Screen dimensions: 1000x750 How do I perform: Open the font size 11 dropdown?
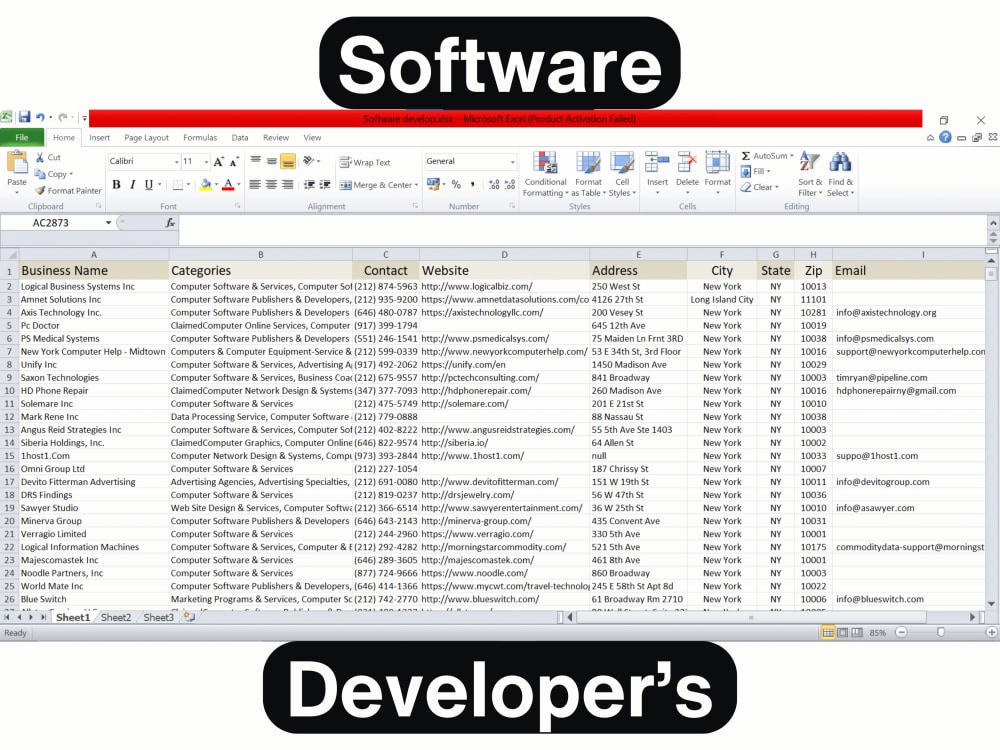[207, 162]
